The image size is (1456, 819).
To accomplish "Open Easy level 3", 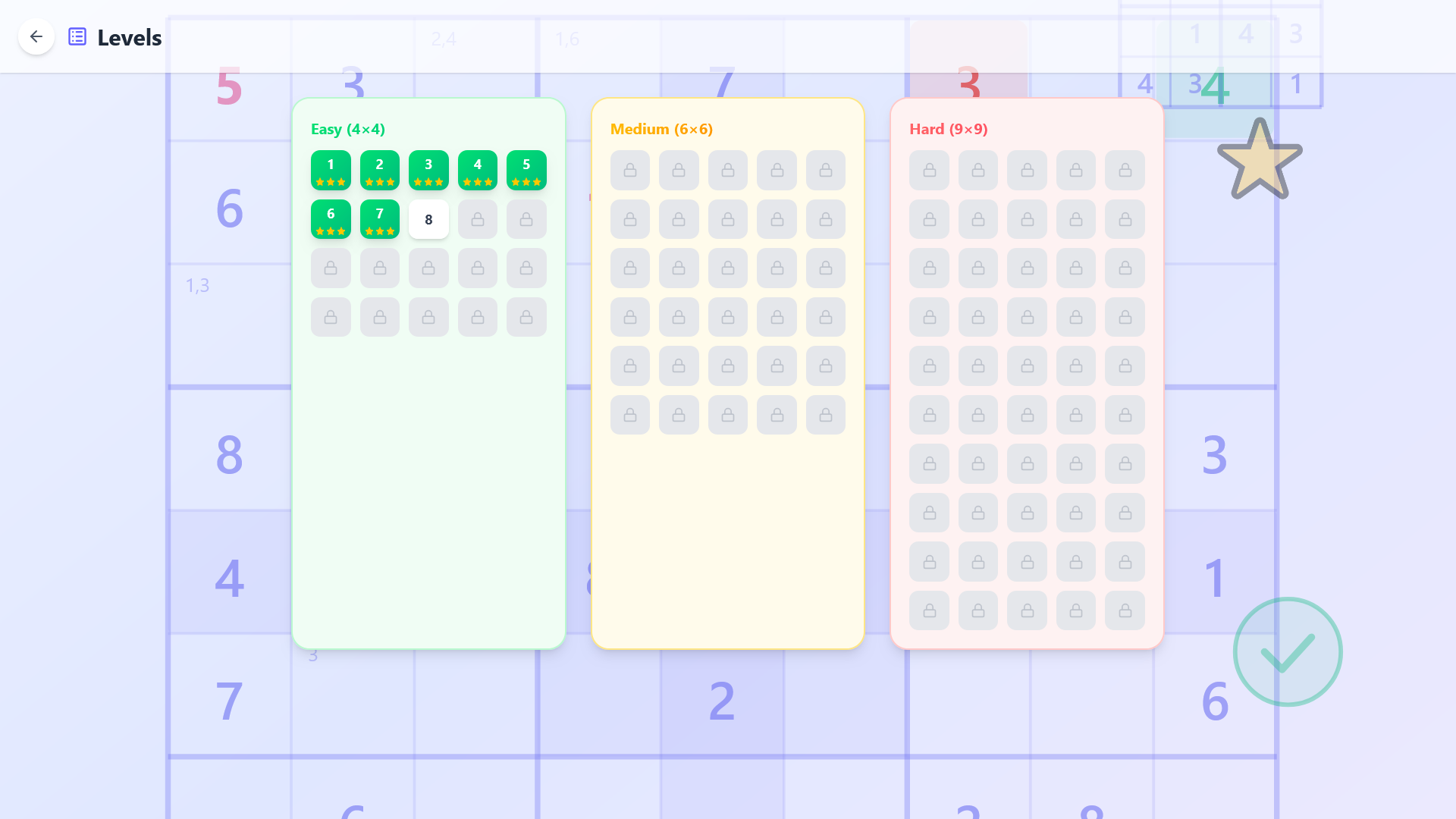I will pos(428,170).
